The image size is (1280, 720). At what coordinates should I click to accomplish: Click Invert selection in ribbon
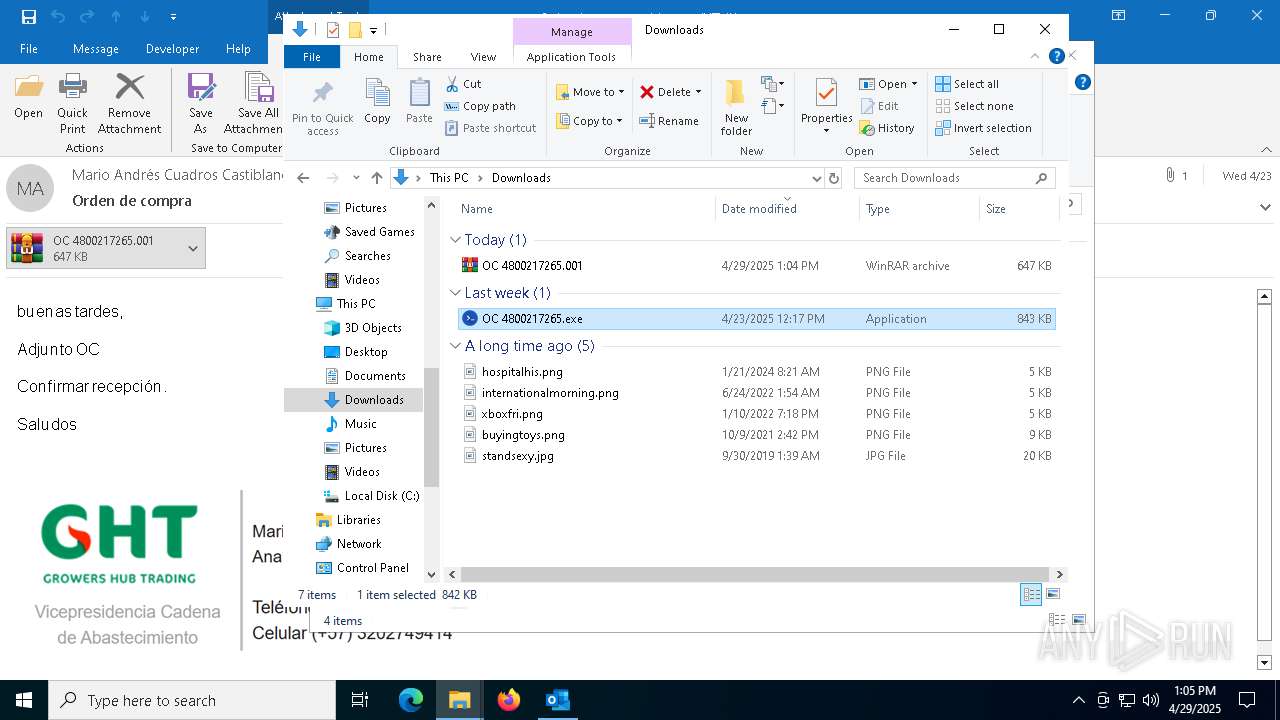(x=983, y=128)
